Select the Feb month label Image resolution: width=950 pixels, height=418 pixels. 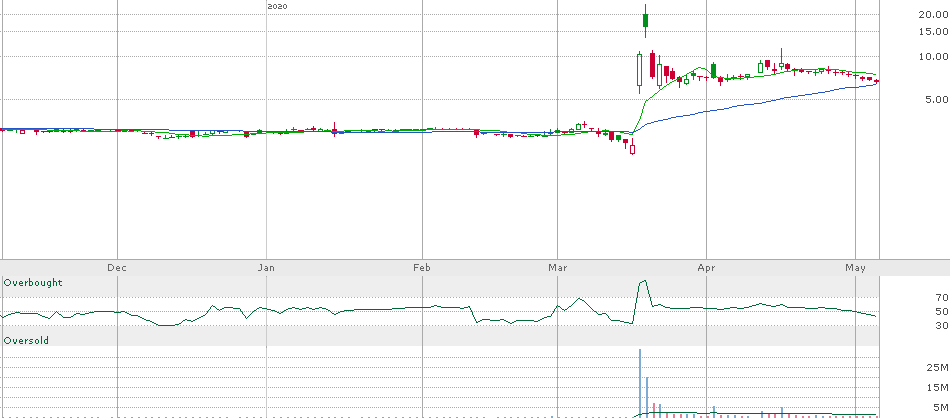click(422, 267)
